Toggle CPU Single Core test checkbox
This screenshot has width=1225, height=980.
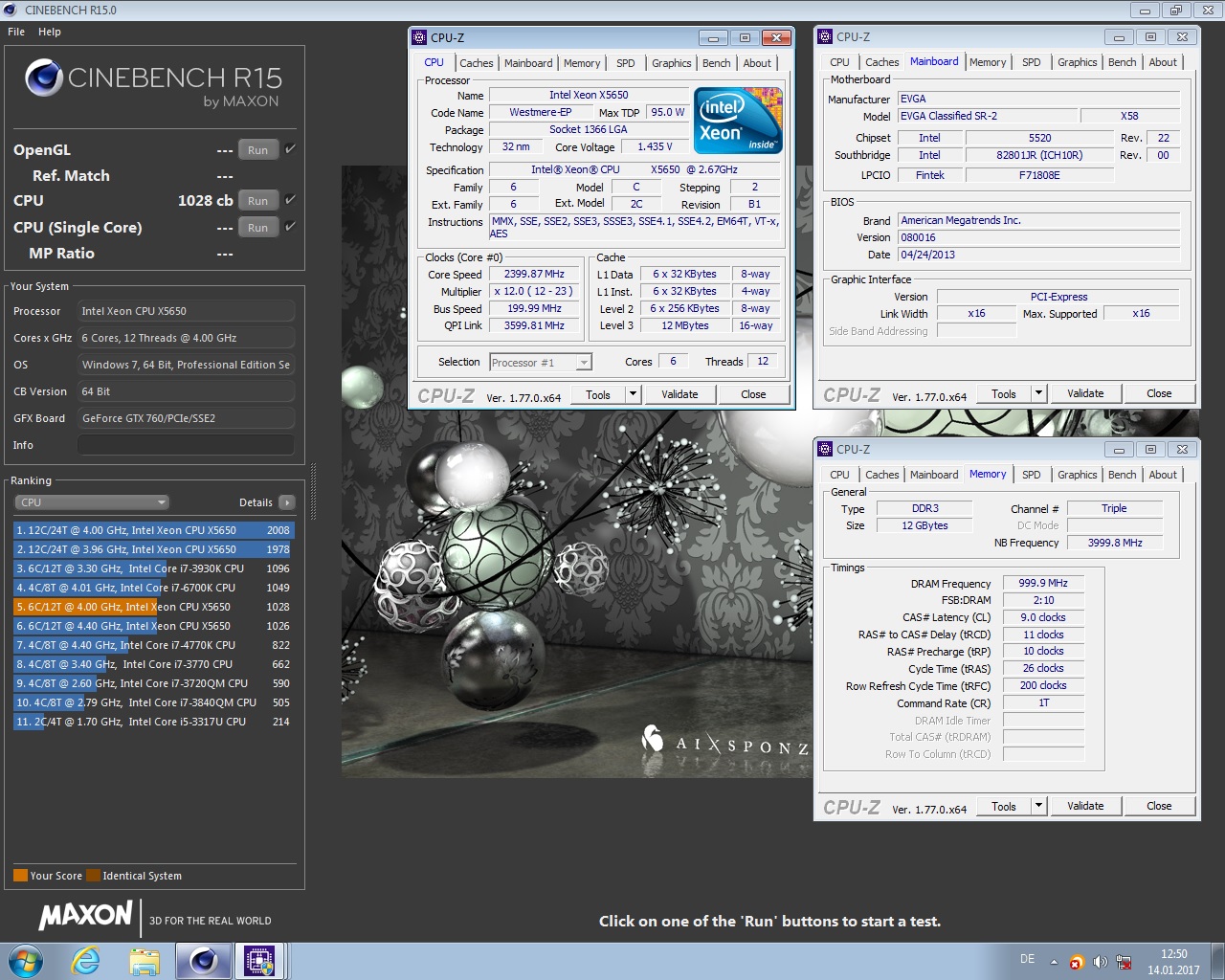(290, 227)
